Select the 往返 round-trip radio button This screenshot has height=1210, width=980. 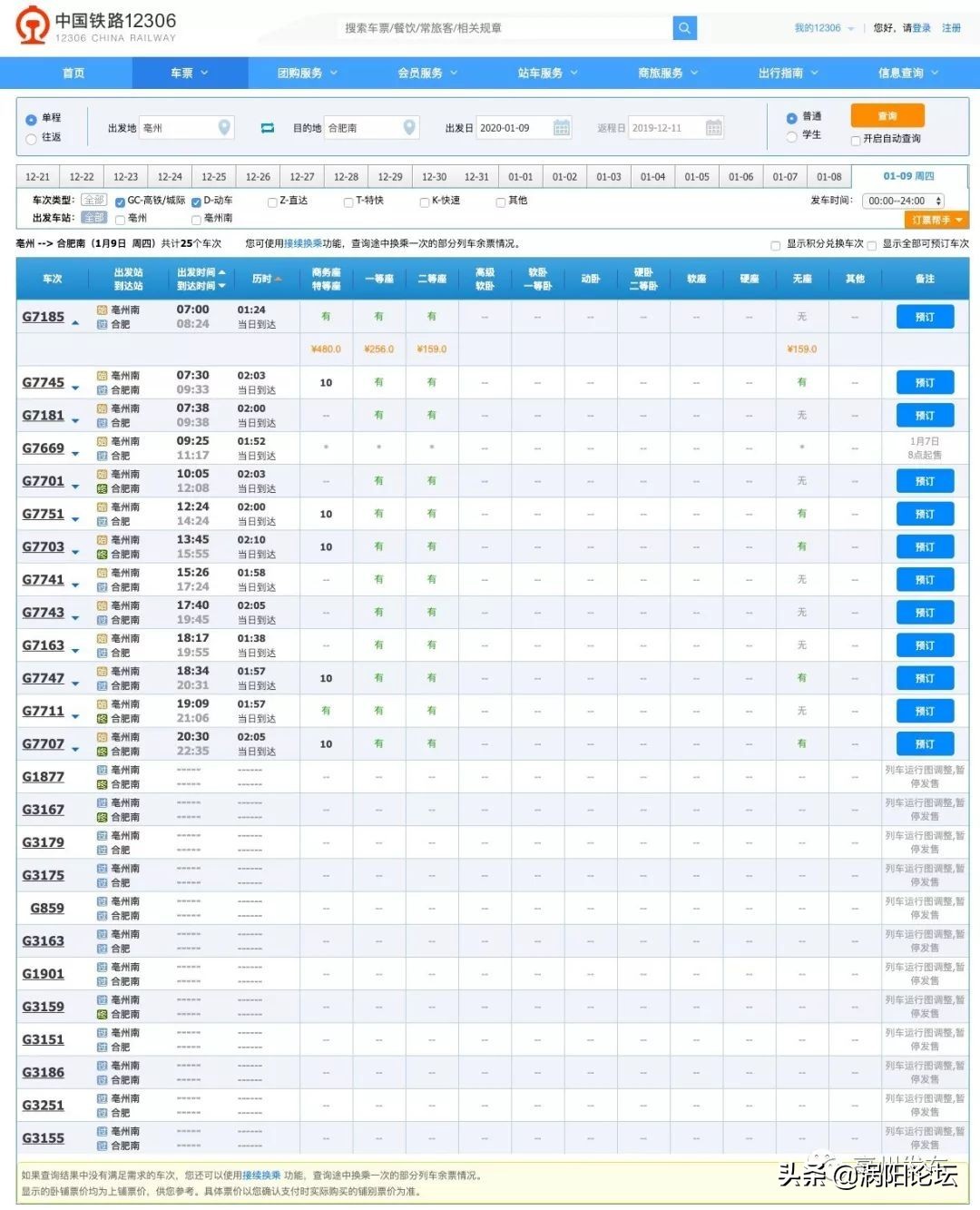32,138
